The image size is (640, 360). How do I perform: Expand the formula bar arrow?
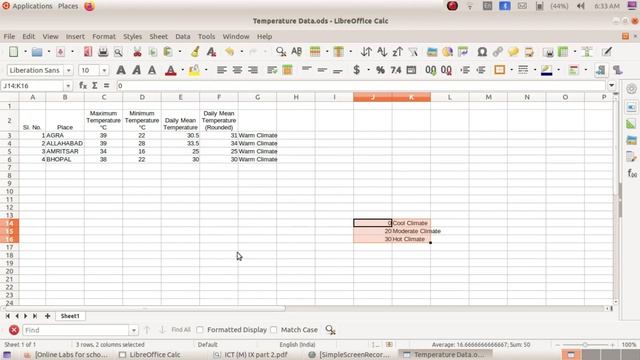(611, 86)
